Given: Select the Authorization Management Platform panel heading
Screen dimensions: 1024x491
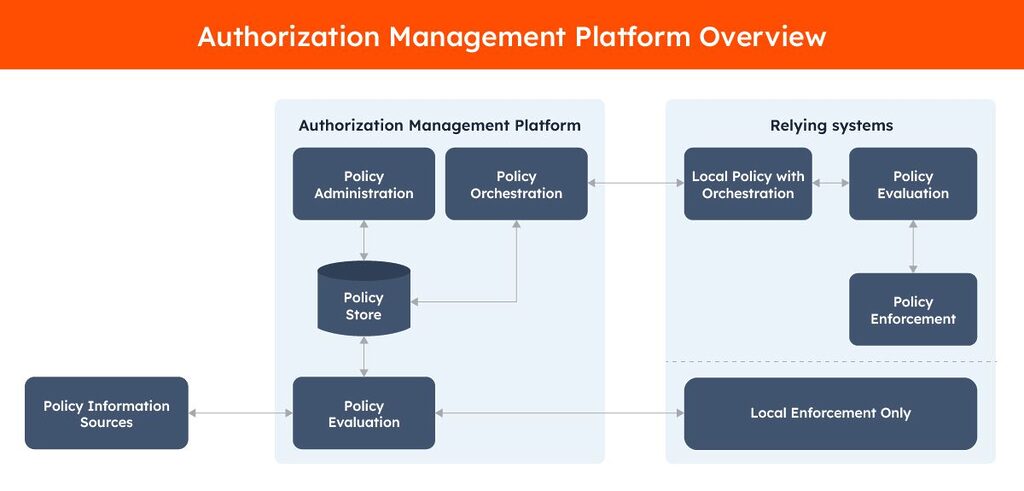Looking at the screenshot, I should tap(439, 125).
